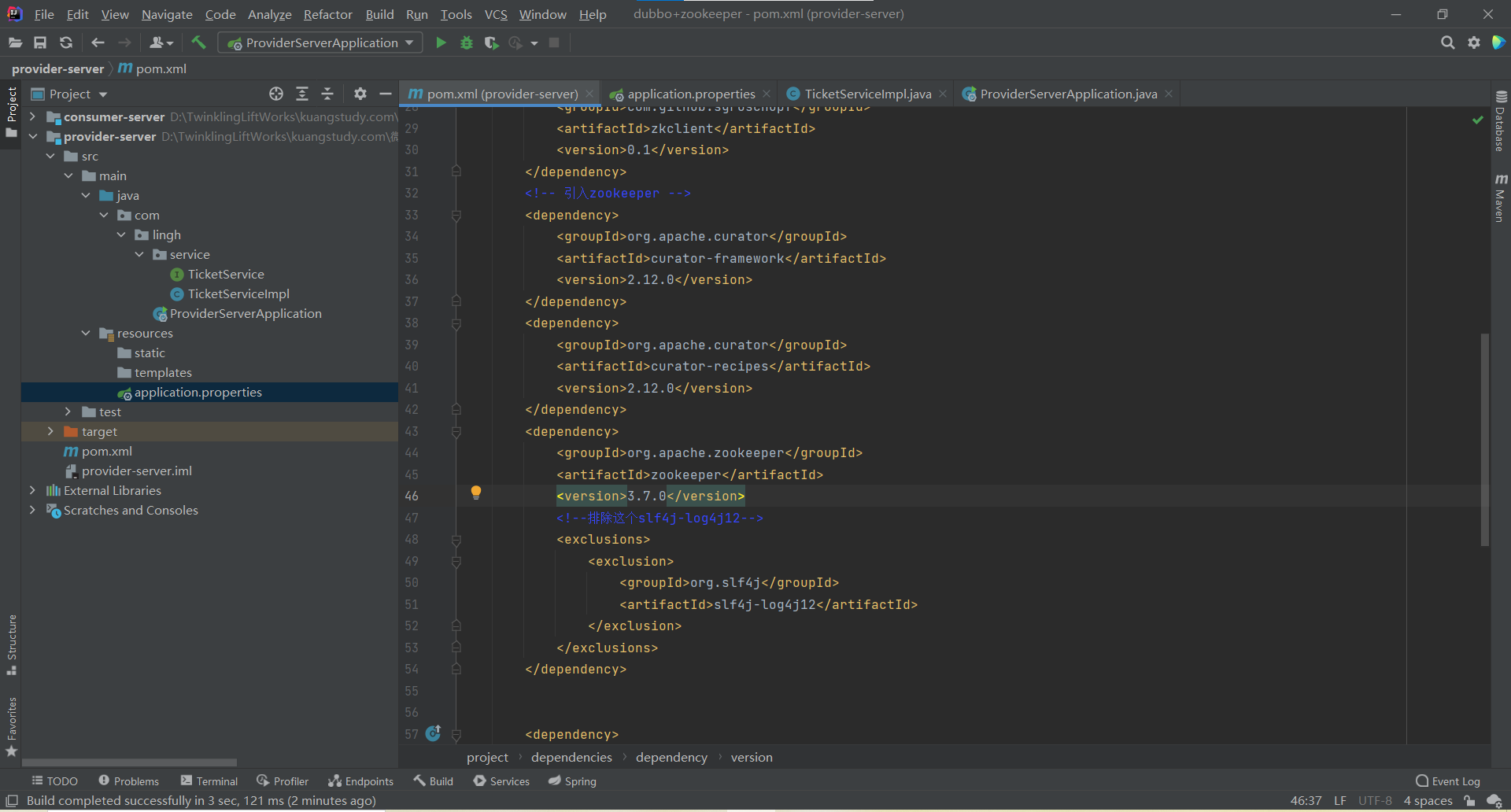
Task: Click Build project hammer icon
Action: click(x=198, y=42)
